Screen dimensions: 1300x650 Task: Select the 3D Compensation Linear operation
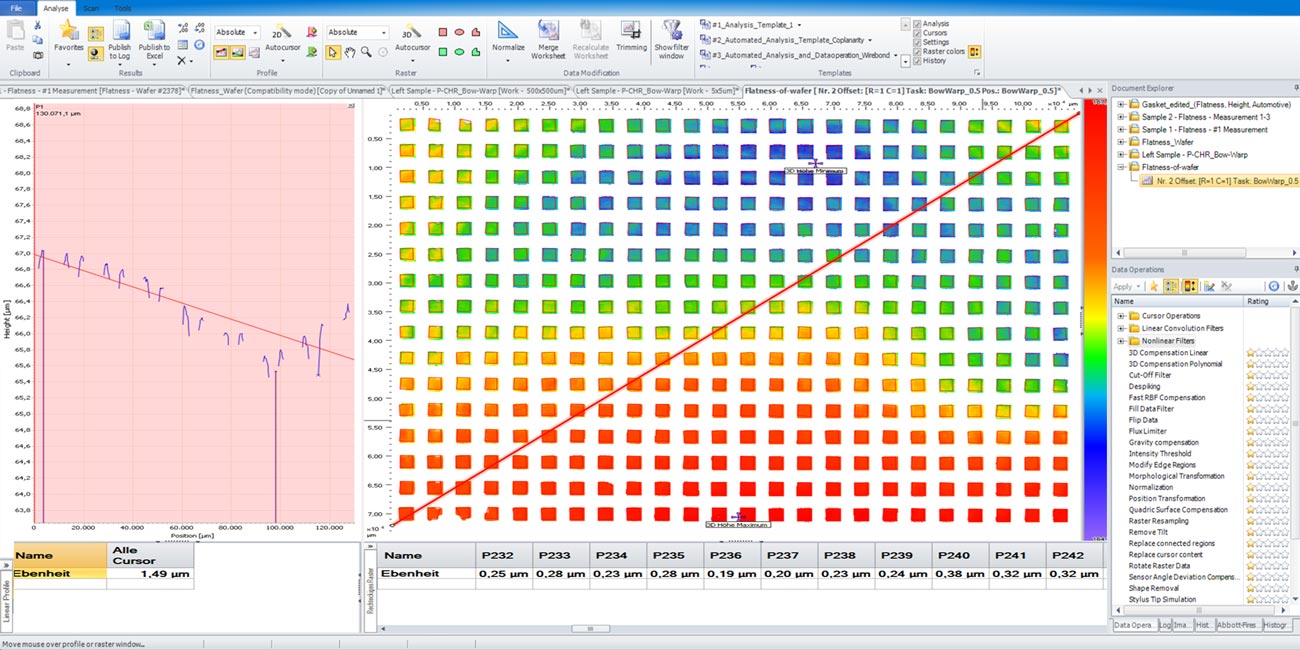[1168, 353]
